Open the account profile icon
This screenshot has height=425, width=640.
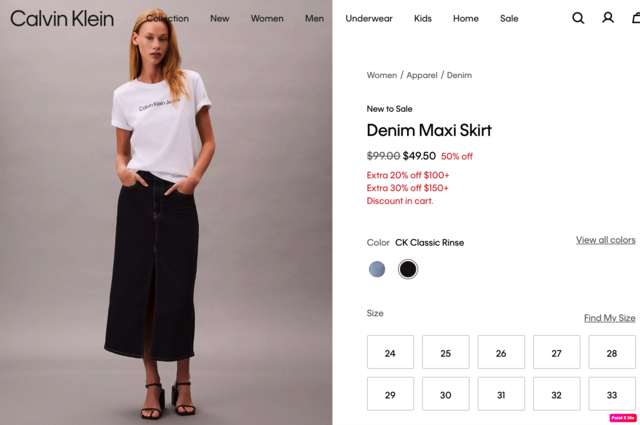pyautogui.click(x=608, y=18)
